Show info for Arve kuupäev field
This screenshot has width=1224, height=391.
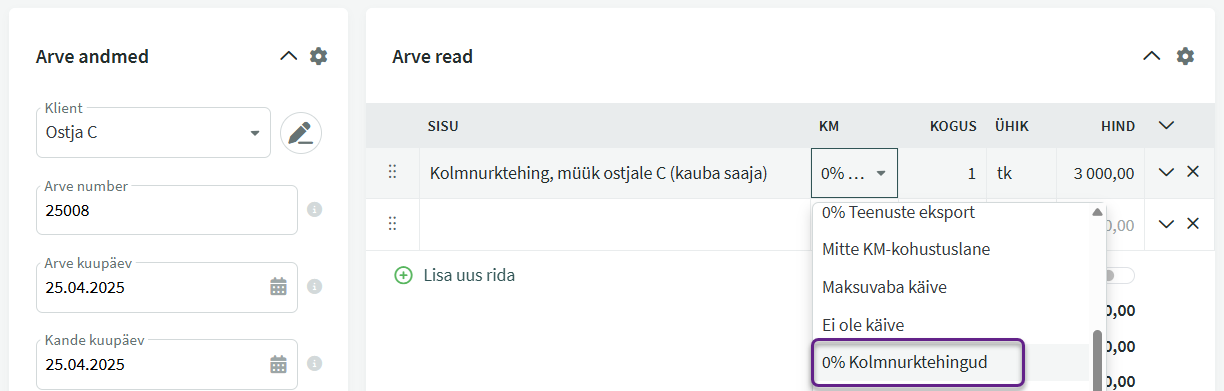click(314, 287)
